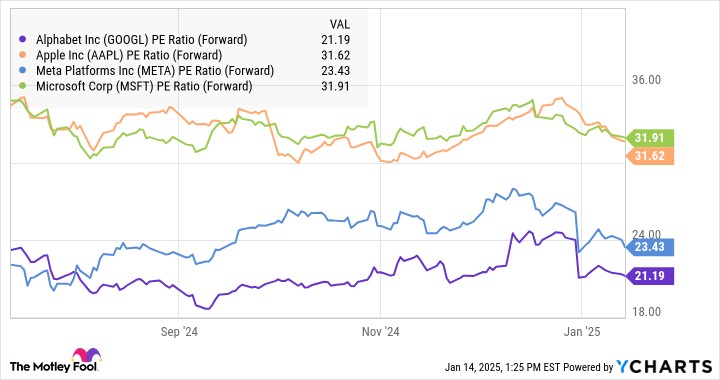This screenshot has height=380, width=720.
Task: Select Meta Platforms Inc (META) legend entry
Action: coord(155,71)
